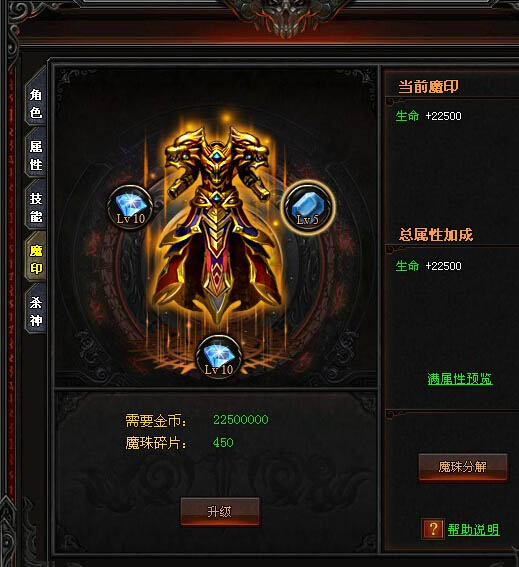Go to the 杀神 tab

click(36, 311)
